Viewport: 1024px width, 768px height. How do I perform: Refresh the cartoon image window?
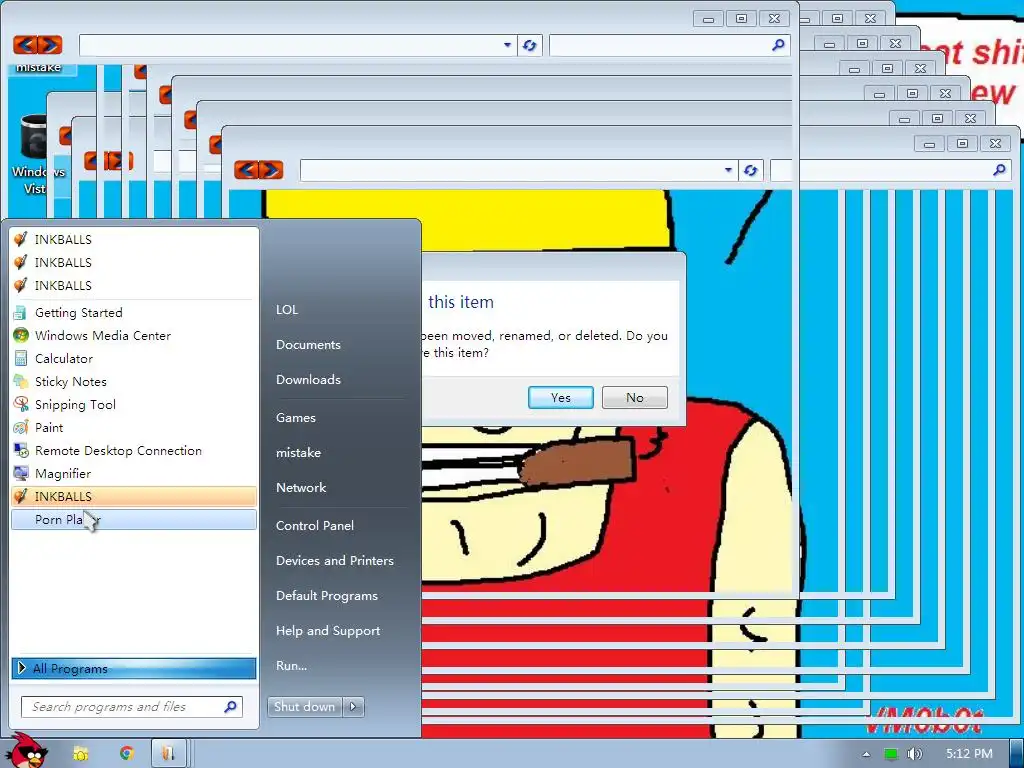[750, 170]
